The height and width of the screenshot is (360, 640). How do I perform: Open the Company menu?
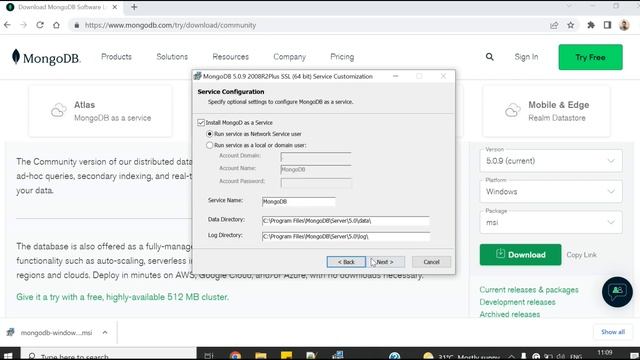289,57
